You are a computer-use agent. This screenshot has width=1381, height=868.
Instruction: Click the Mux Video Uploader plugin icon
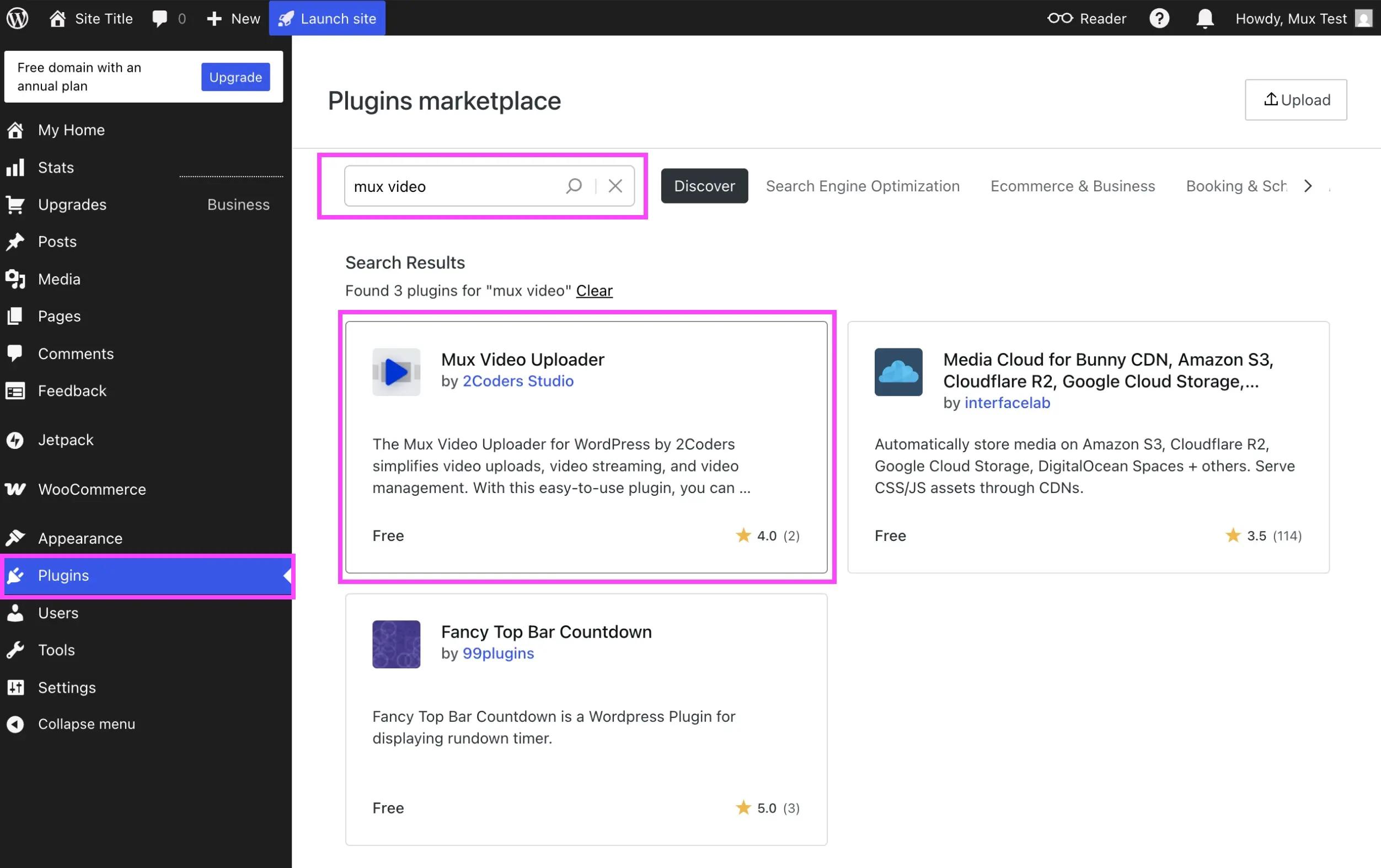[397, 372]
